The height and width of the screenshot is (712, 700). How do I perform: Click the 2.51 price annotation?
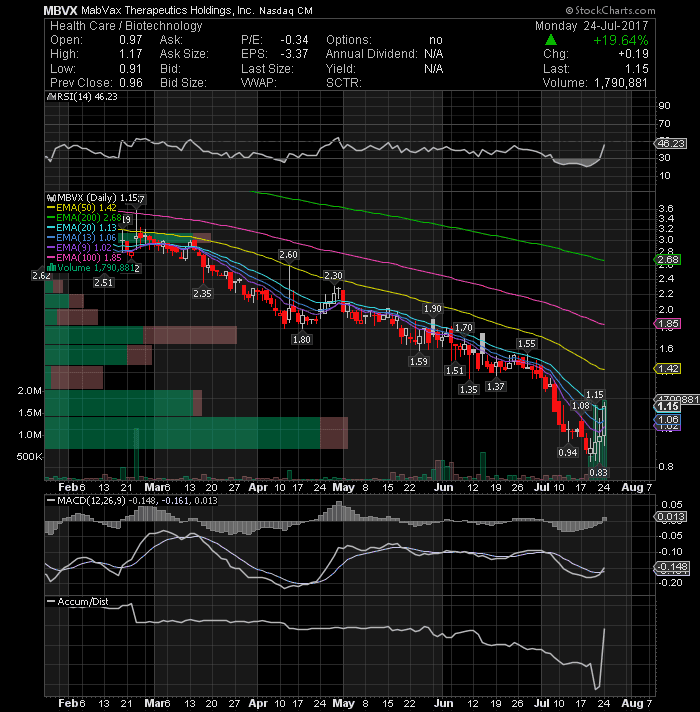tap(104, 282)
